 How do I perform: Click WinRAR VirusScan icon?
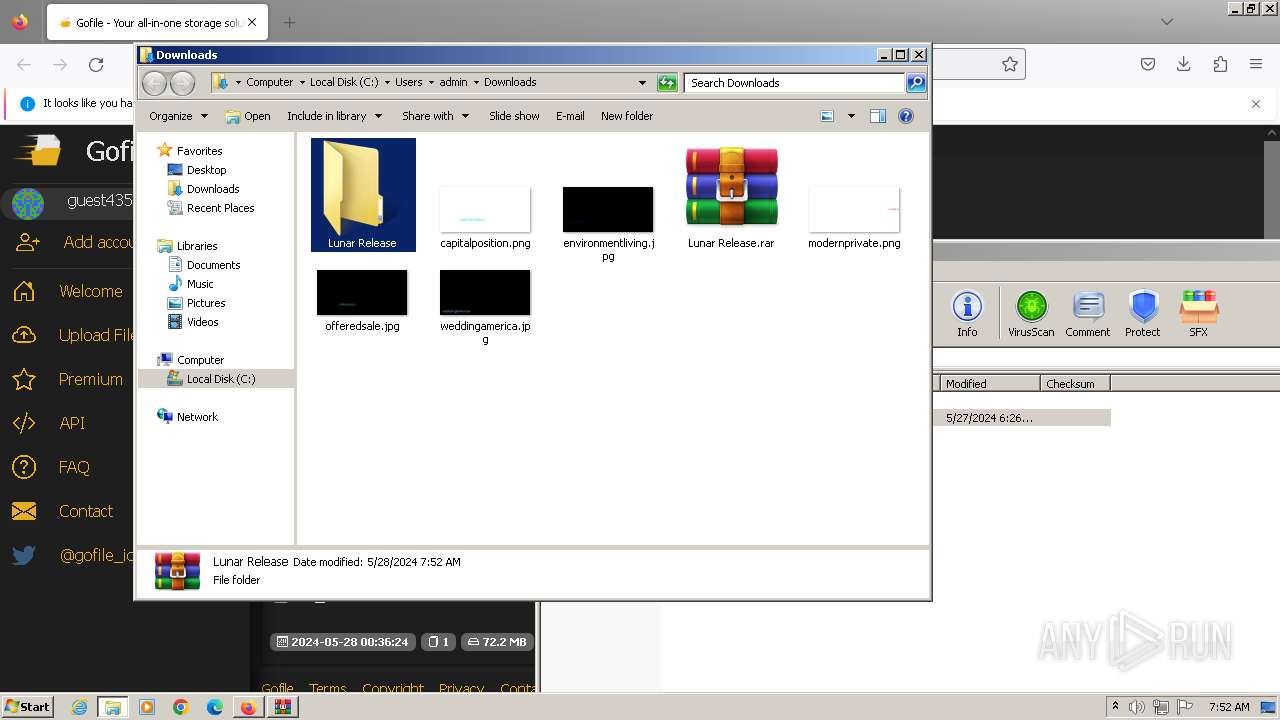point(1031,314)
